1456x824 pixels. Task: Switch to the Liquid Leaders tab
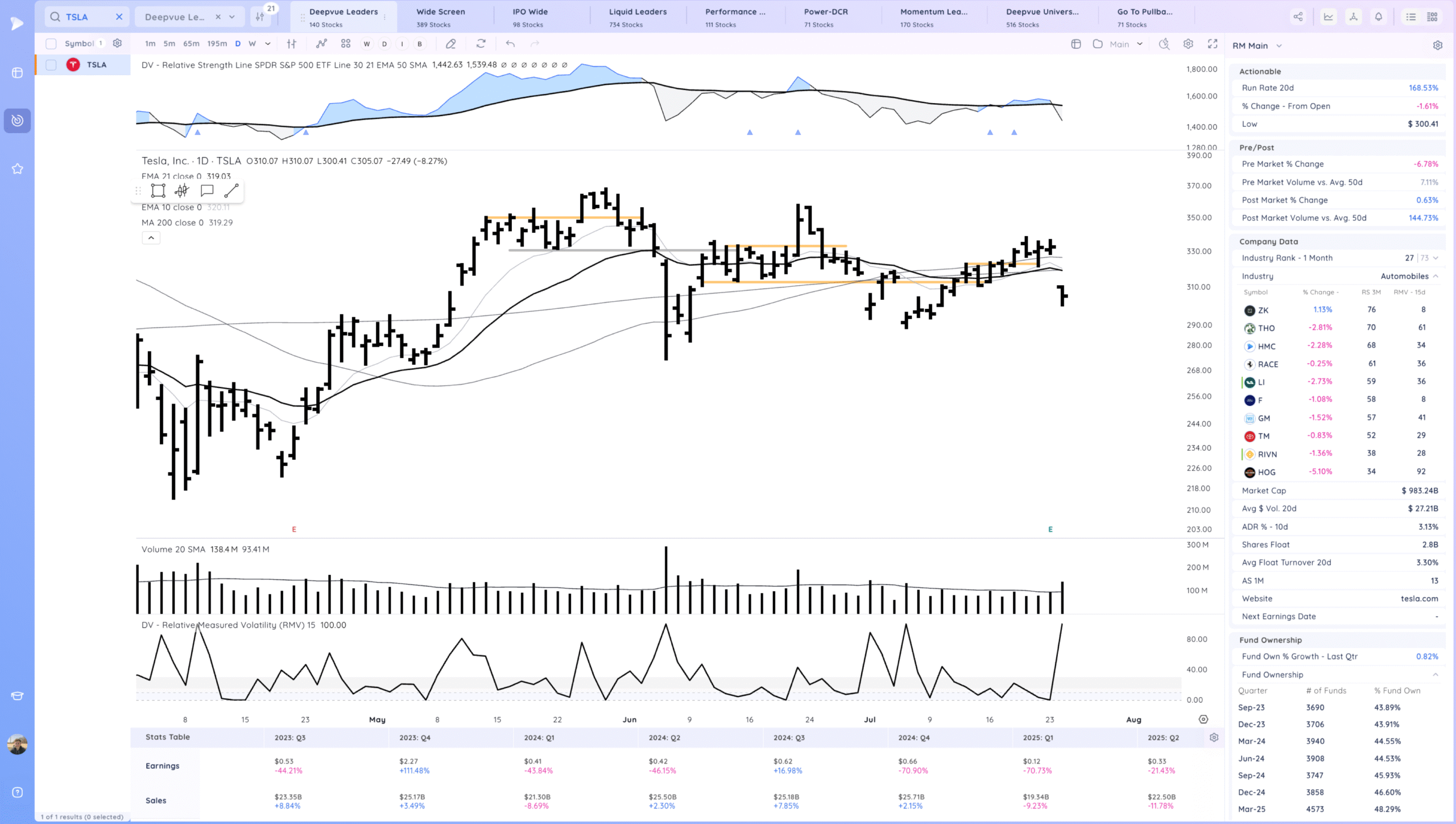coord(638,17)
